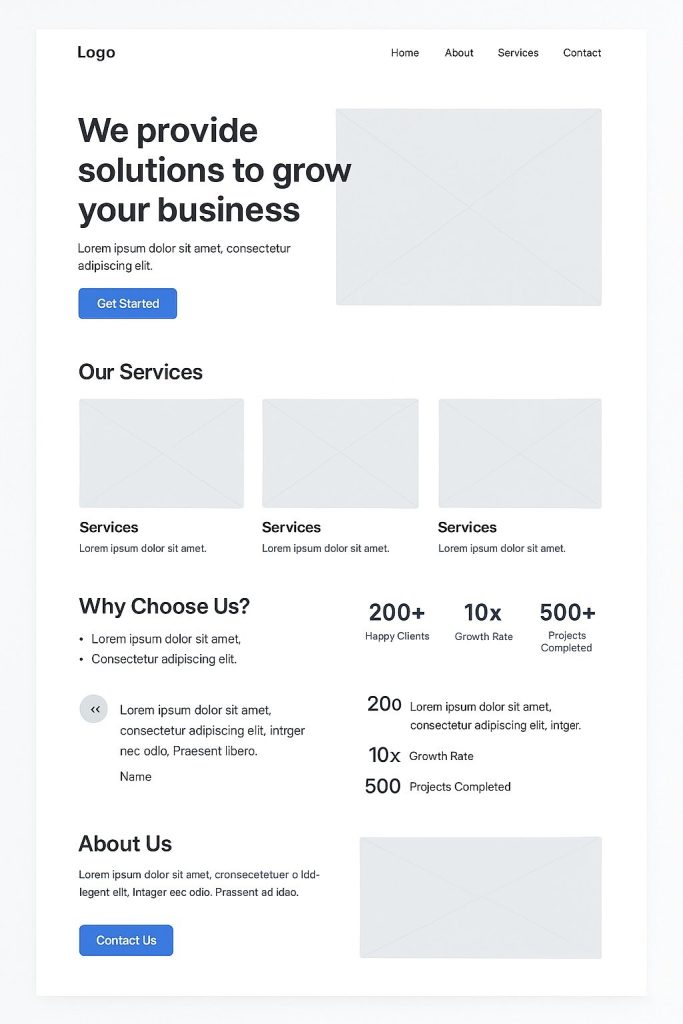Click the hero headline about growing business
Screen dimensions: 683x1024
(x=214, y=170)
